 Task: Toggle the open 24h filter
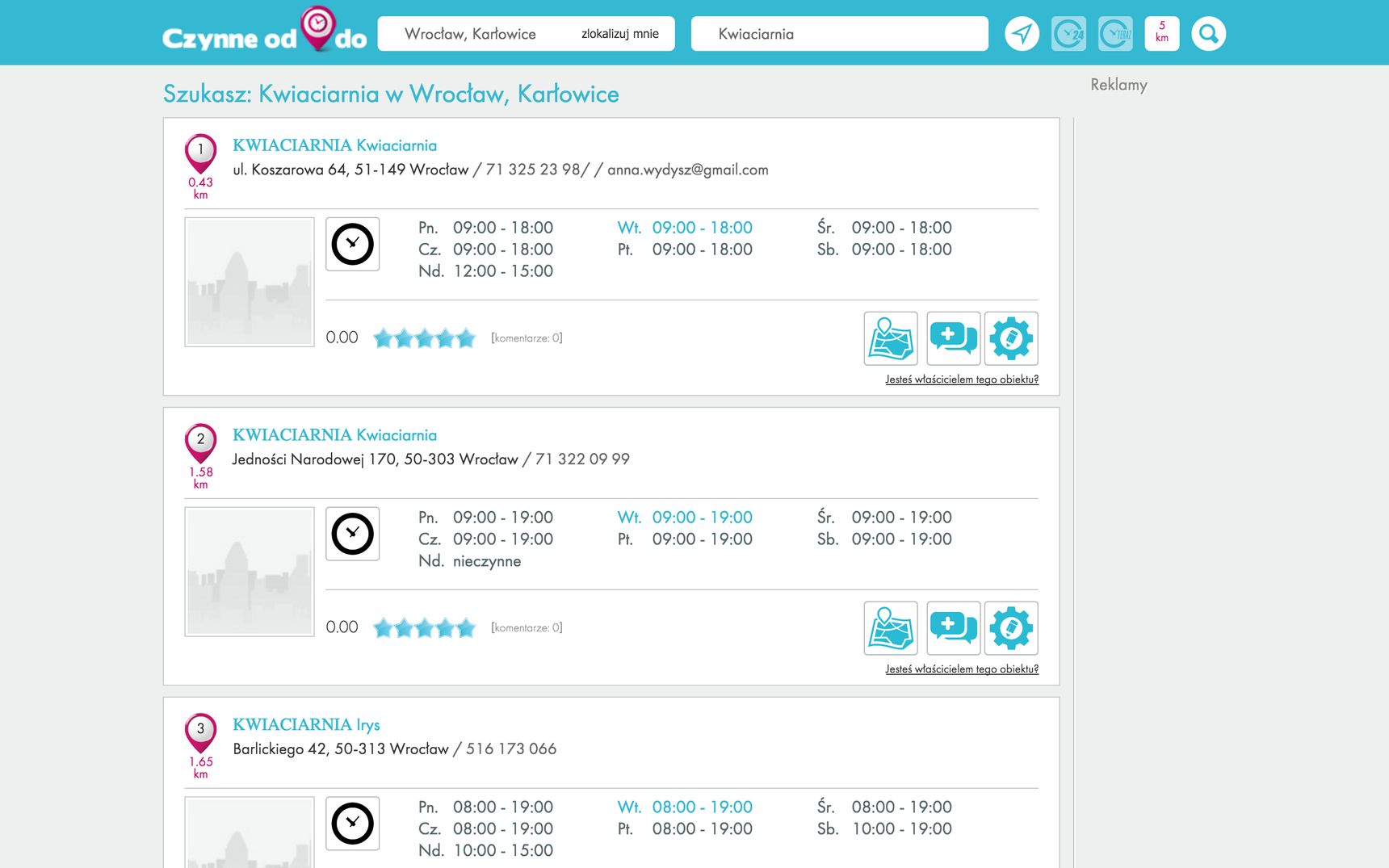pos(1068,34)
